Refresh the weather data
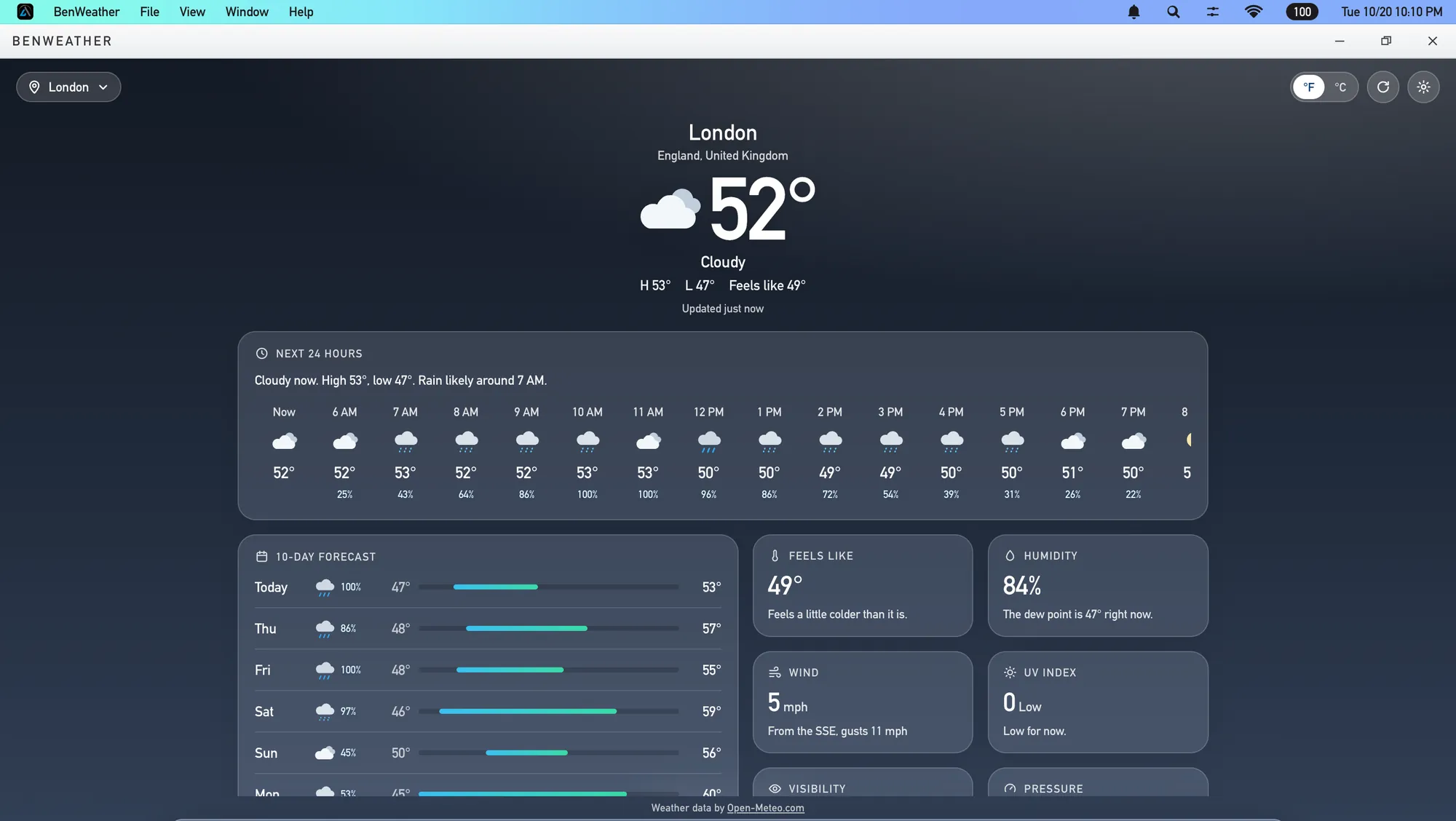The width and height of the screenshot is (1456, 821). click(1383, 87)
